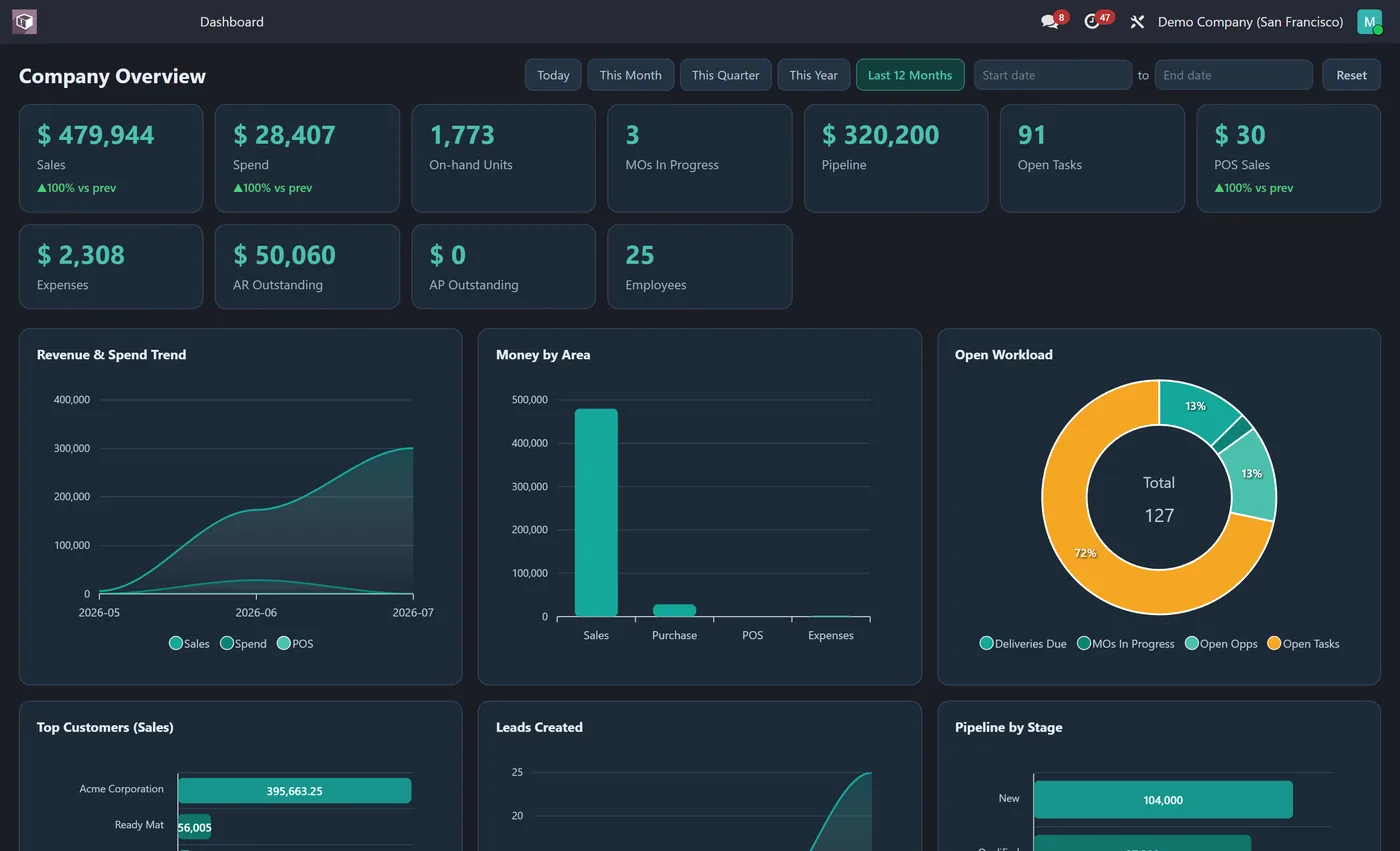Click the 100% vs prev under POS Sales
This screenshot has width=1400, height=851.
(1254, 188)
